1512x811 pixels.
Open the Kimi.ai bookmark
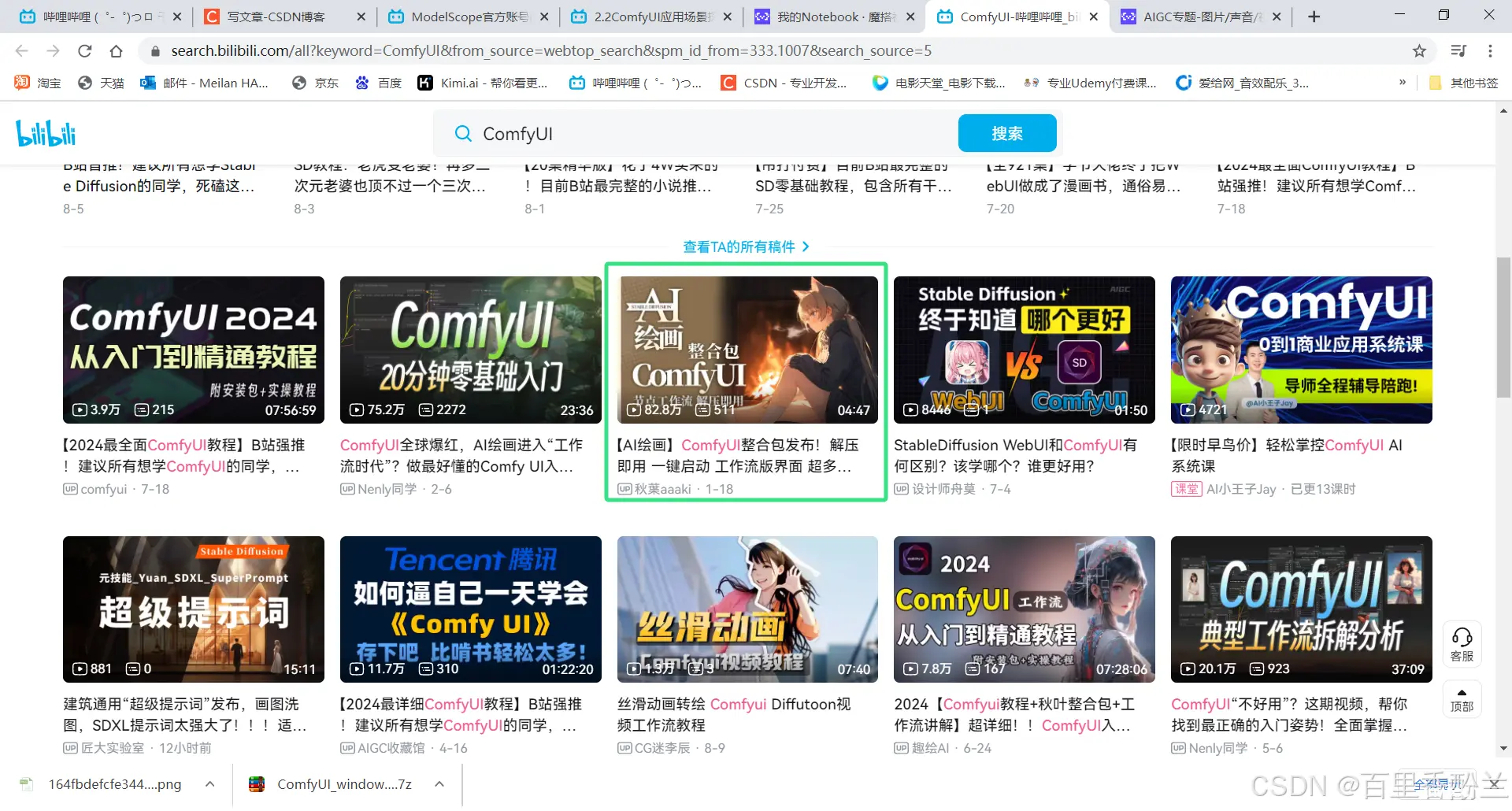point(482,83)
